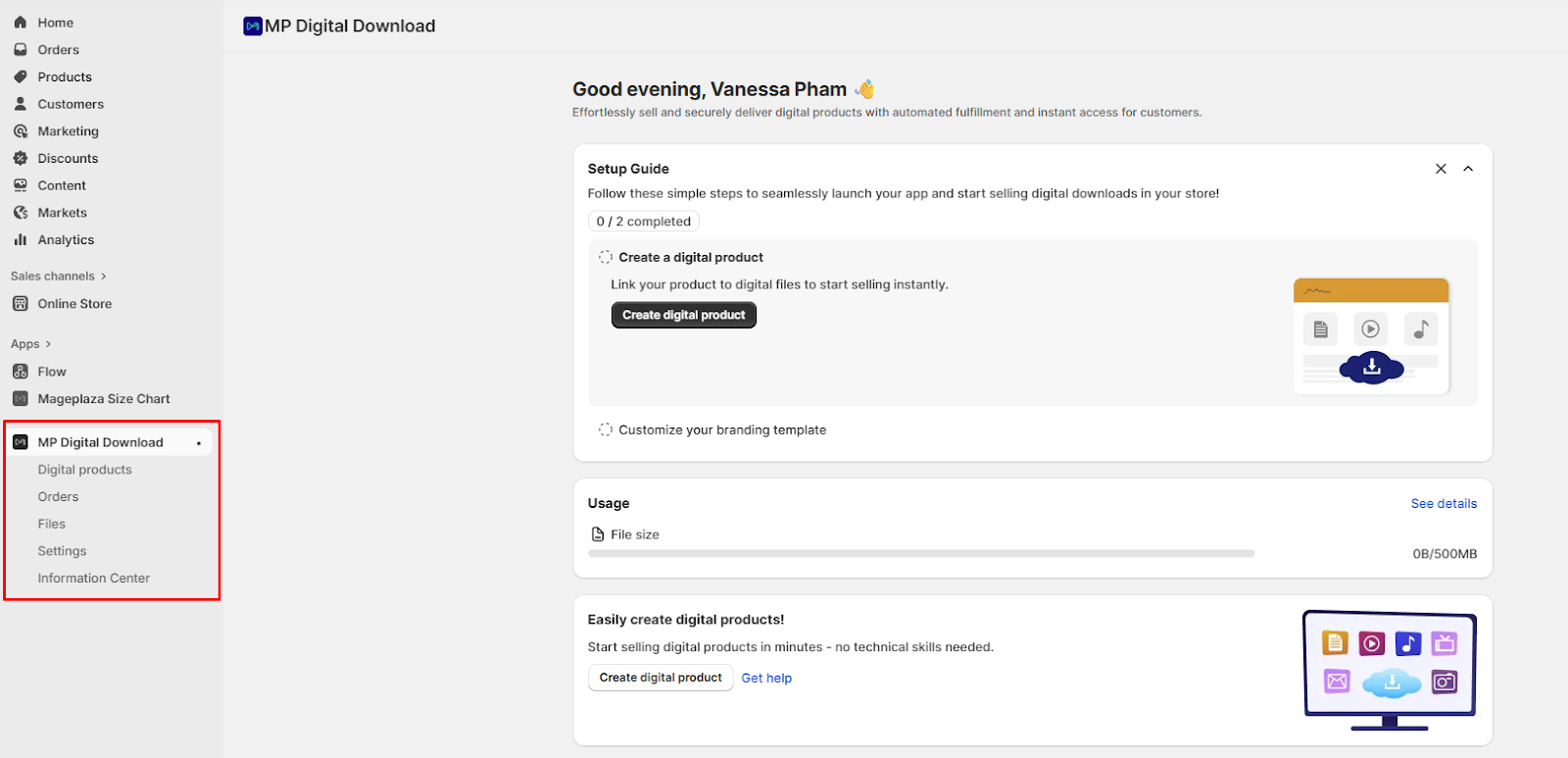The height and width of the screenshot is (758, 1568).
Task: Click the Discounts badge icon
Action: 21,158
